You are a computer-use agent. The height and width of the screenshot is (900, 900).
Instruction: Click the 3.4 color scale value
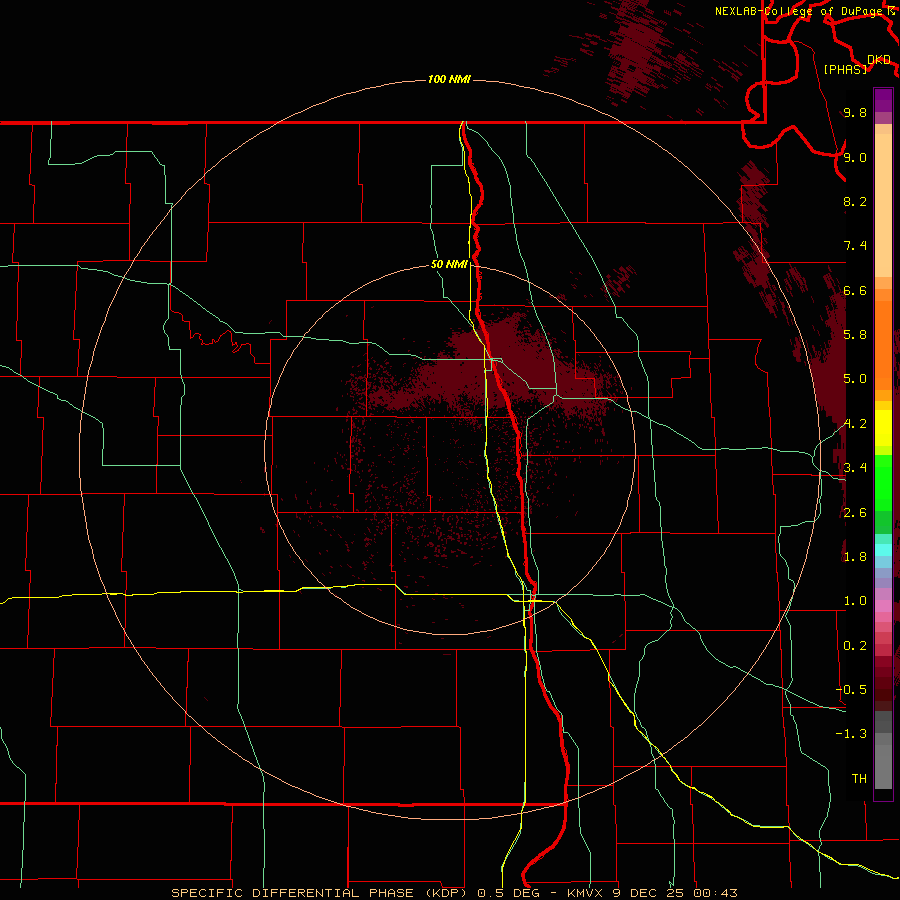coord(855,468)
